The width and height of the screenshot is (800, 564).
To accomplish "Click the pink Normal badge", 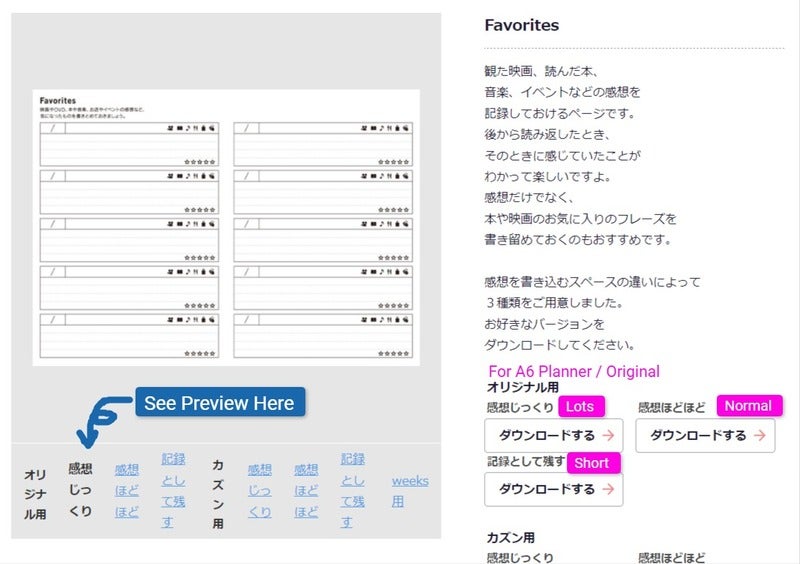I will (748, 406).
